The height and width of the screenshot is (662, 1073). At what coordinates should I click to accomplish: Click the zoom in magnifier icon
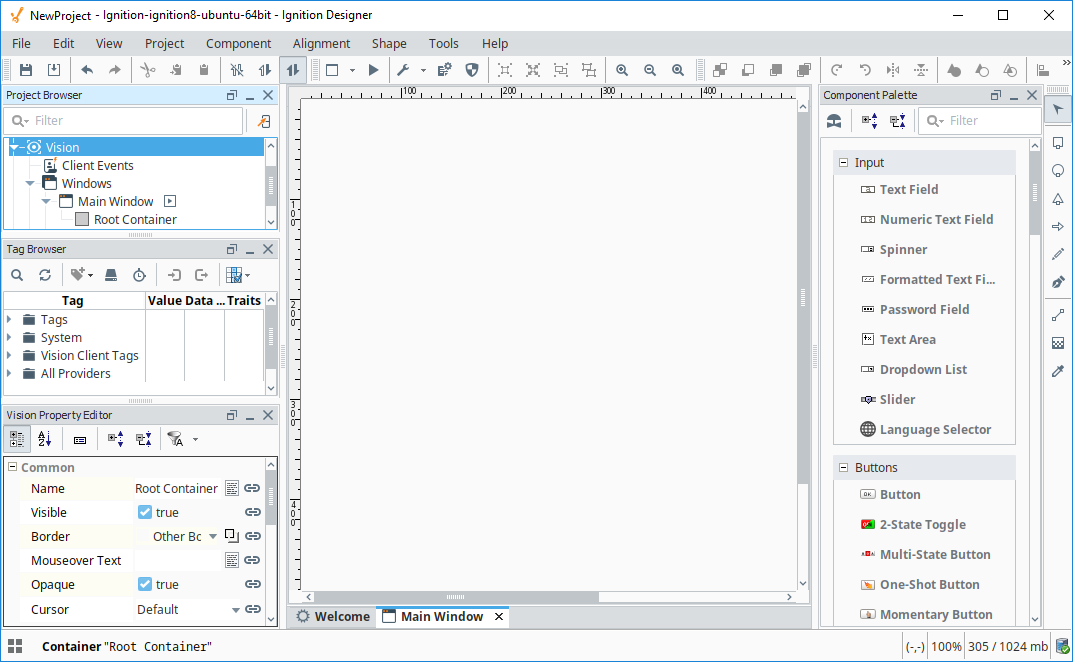[621, 70]
